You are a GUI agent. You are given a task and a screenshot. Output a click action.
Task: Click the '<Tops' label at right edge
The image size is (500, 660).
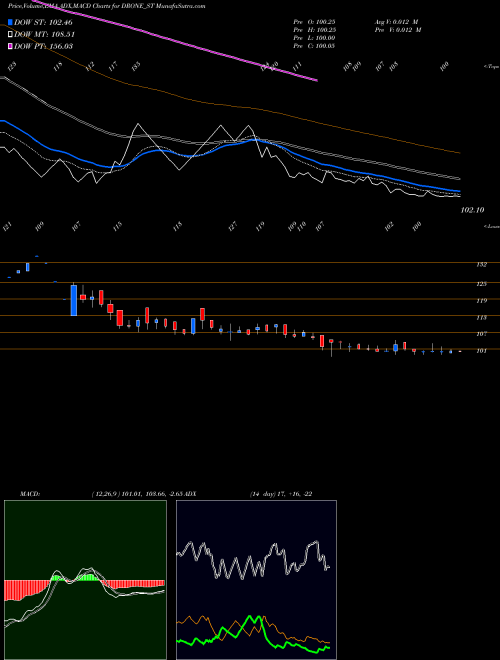[492, 67]
